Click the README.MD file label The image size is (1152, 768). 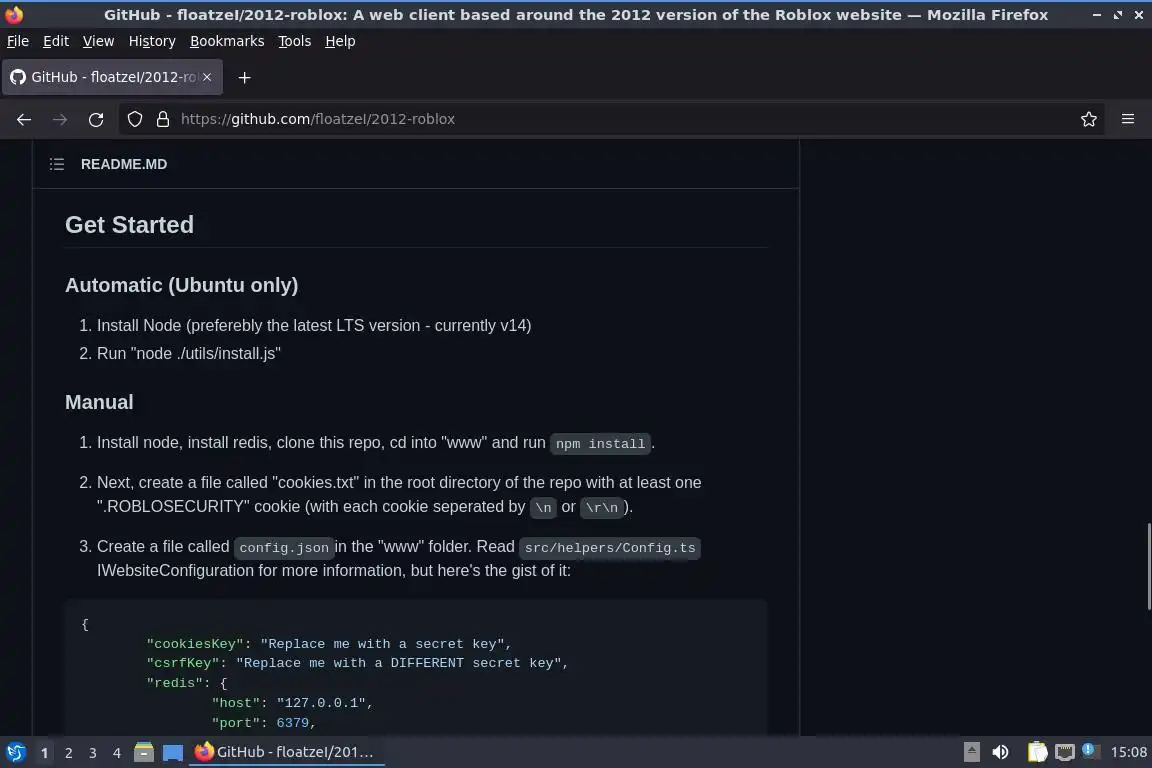[123, 164]
